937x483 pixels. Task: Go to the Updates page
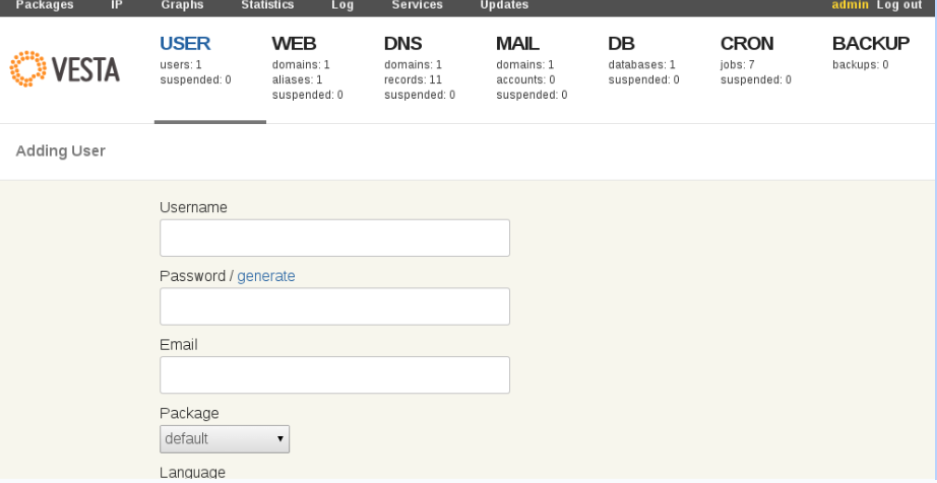pyautogui.click(x=504, y=6)
